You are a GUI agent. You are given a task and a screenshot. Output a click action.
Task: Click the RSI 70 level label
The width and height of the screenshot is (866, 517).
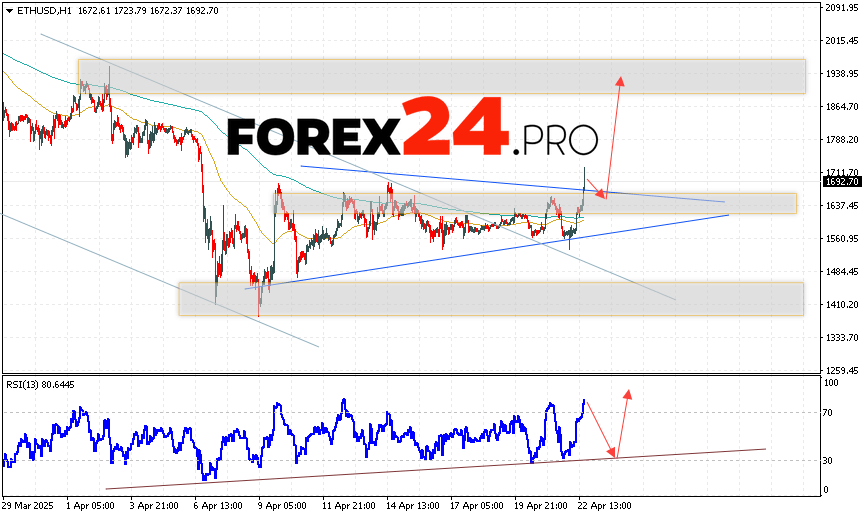tap(830, 412)
